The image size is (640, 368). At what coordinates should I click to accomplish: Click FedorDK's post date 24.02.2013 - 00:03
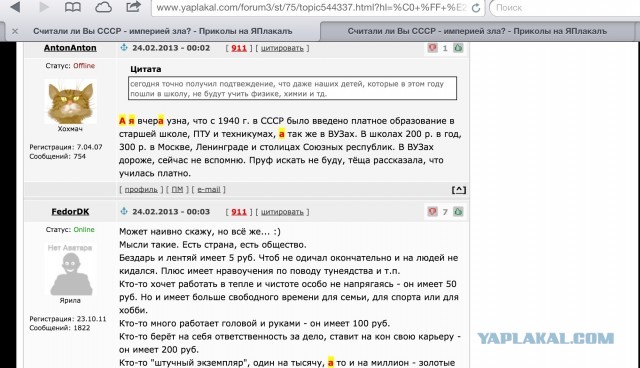coord(171,211)
